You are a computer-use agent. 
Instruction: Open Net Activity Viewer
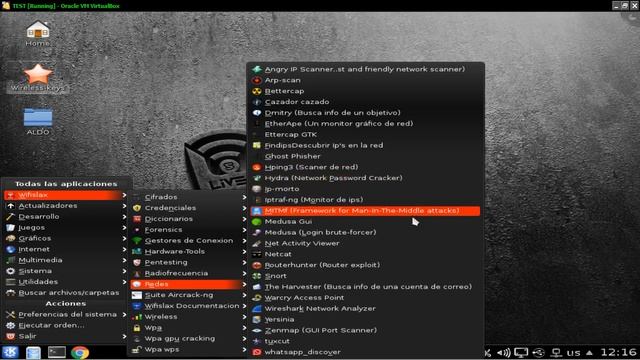[x=365, y=243]
